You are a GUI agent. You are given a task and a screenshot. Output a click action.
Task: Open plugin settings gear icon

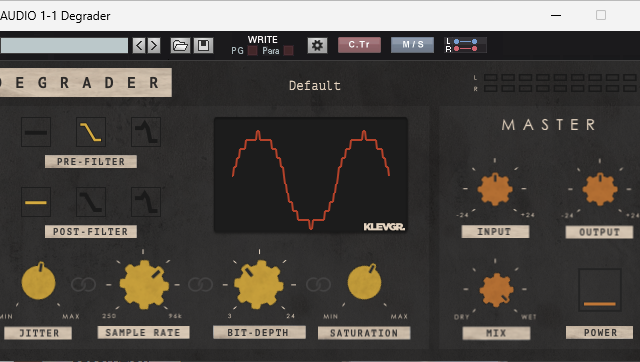(317, 45)
